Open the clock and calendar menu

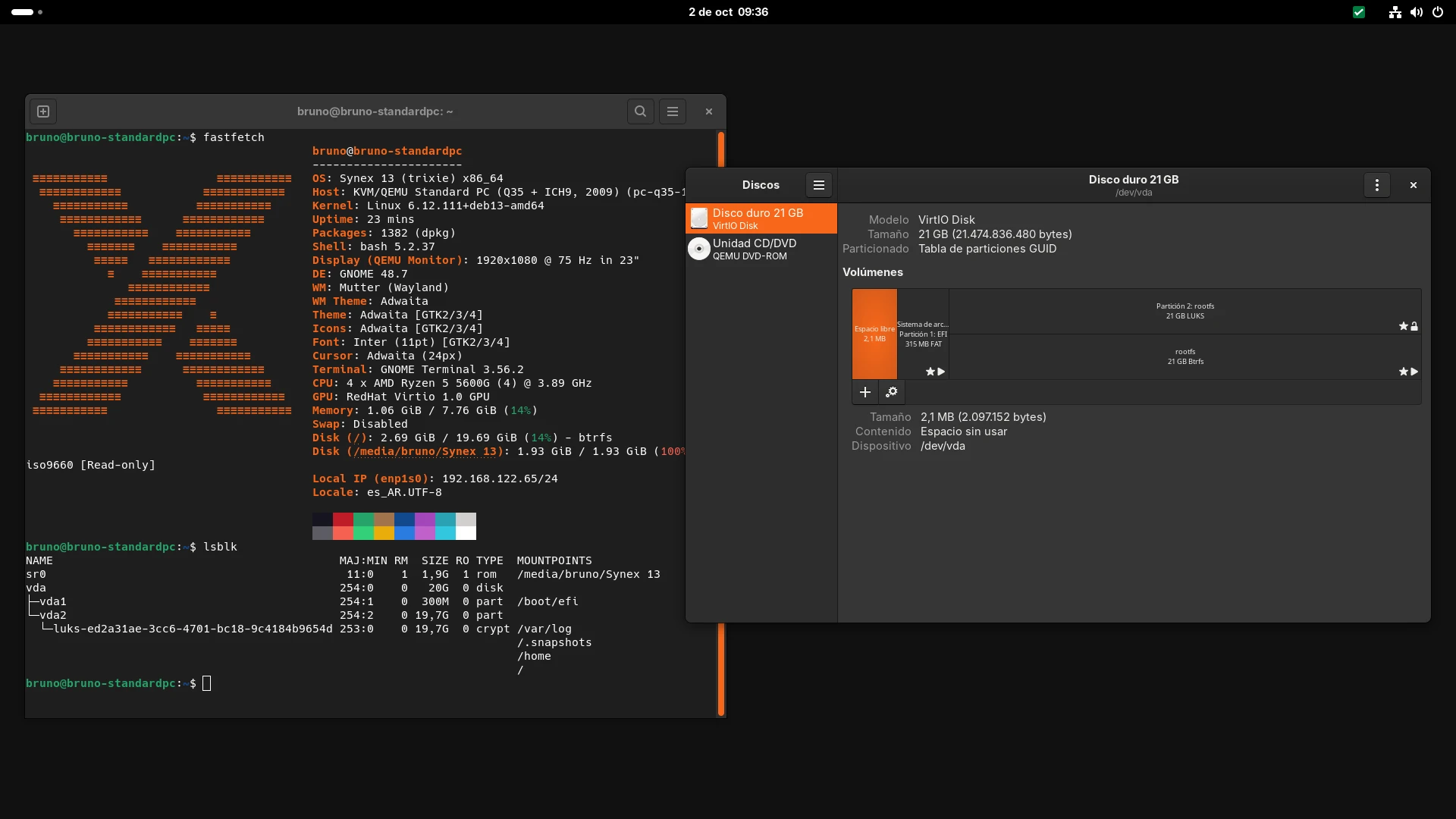(x=728, y=12)
